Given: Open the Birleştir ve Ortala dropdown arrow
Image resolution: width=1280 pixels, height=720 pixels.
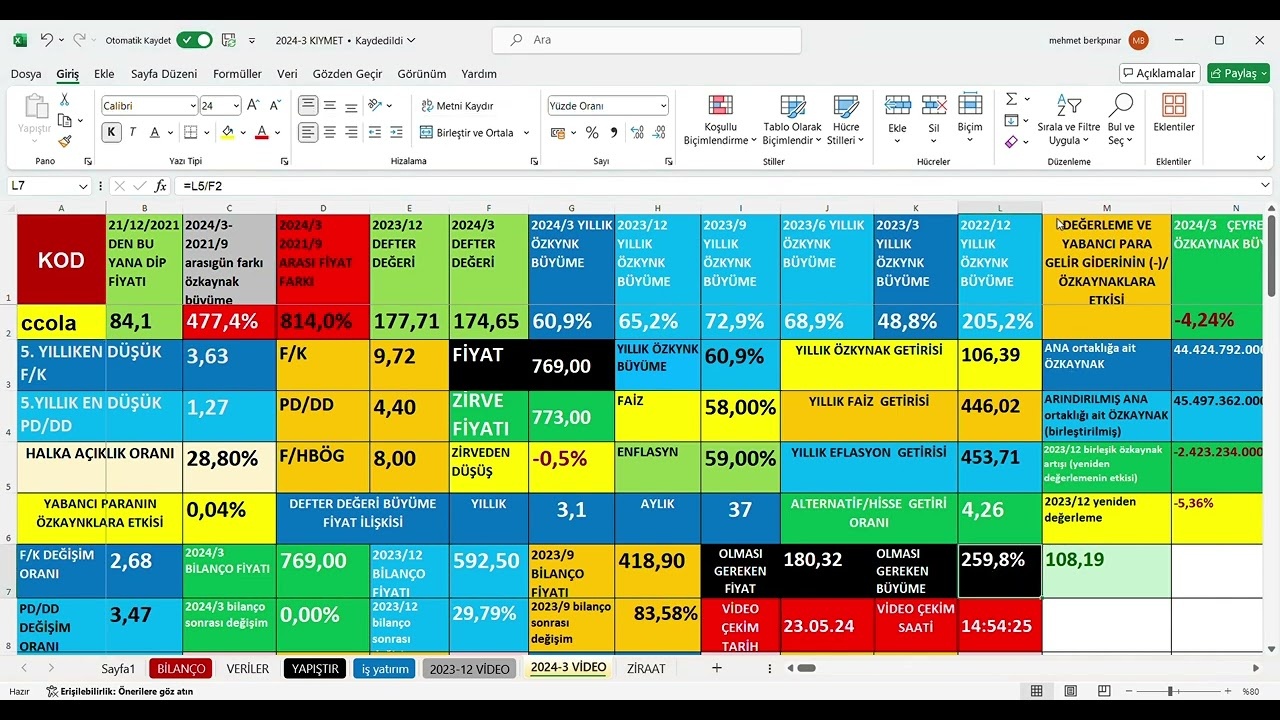Looking at the screenshot, I should pyautogui.click(x=527, y=132).
